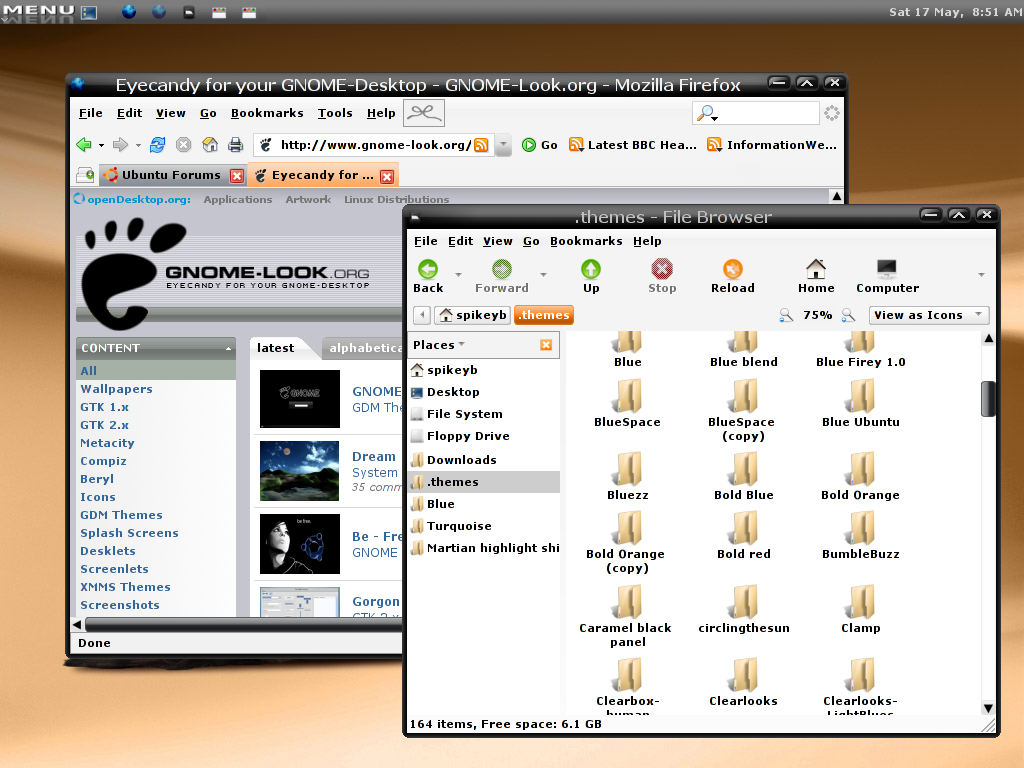The image size is (1024, 768).
Task: Open the URL bar history dropdown
Action: pyautogui.click(x=503, y=144)
